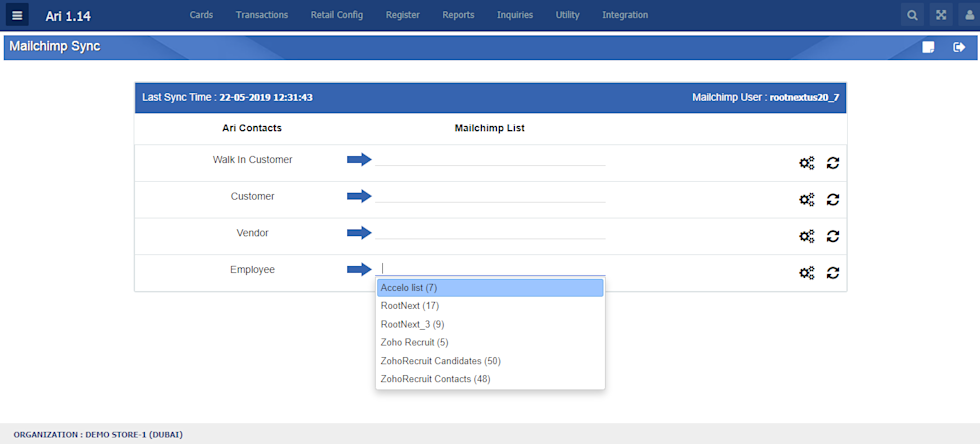Open settings gears for Customer row
This screenshot has height=444, width=980.
[807, 199]
